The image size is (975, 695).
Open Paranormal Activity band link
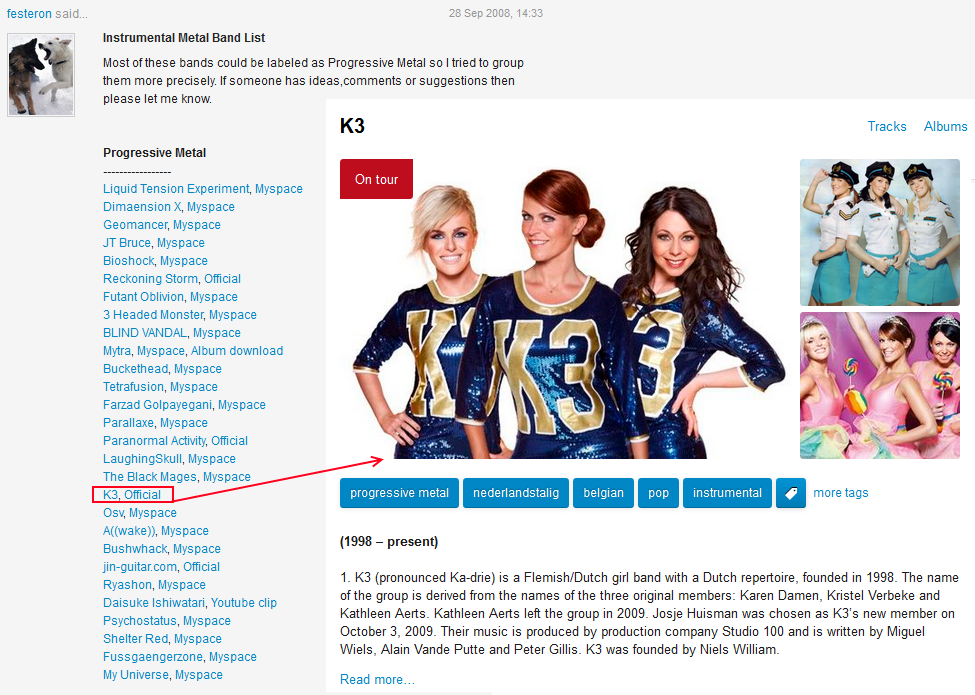pos(154,441)
